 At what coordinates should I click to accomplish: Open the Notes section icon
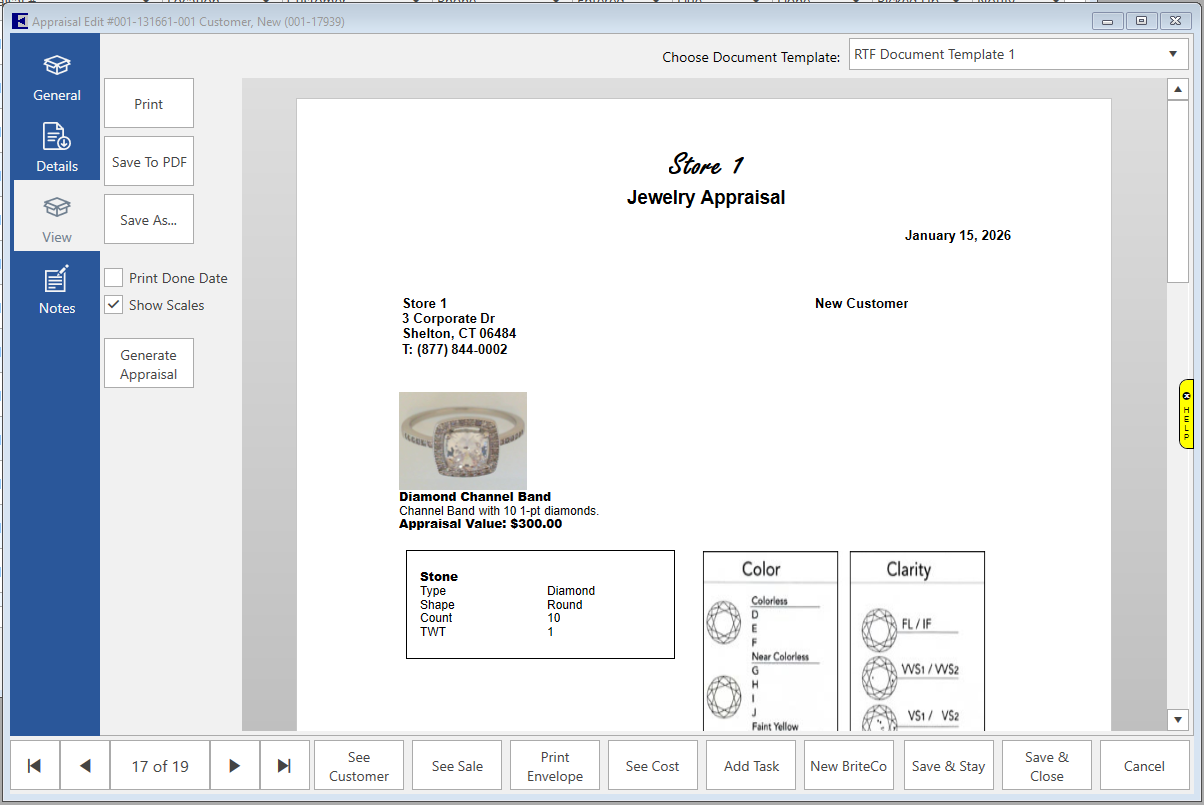(x=57, y=279)
